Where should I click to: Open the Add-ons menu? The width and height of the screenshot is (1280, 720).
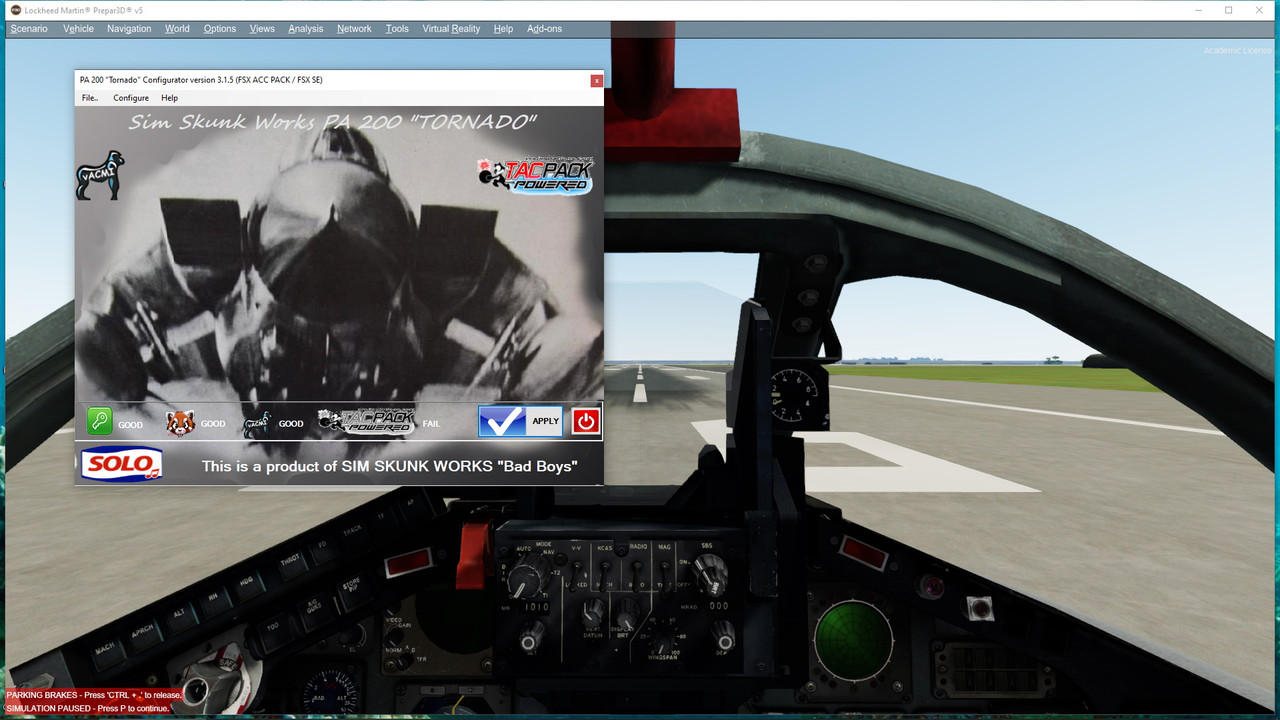point(544,29)
